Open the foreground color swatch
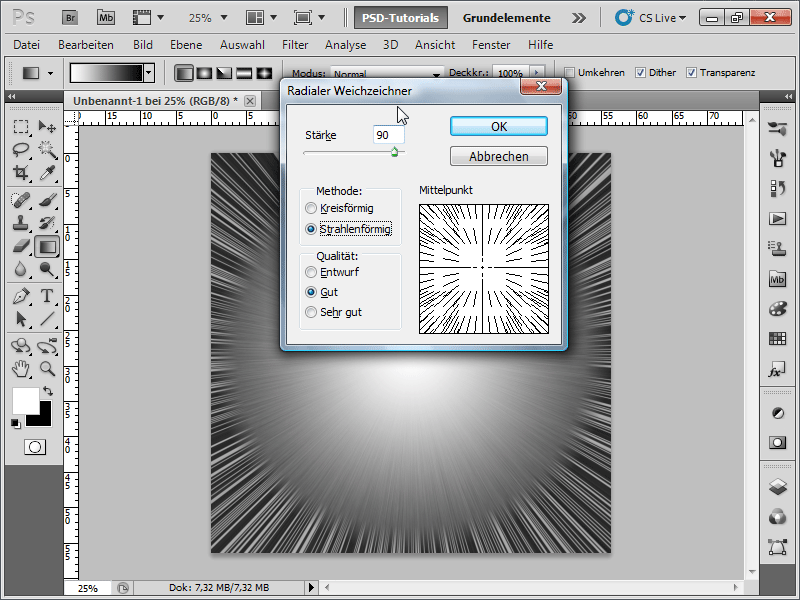This screenshot has height=600, width=800. point(26,401)
